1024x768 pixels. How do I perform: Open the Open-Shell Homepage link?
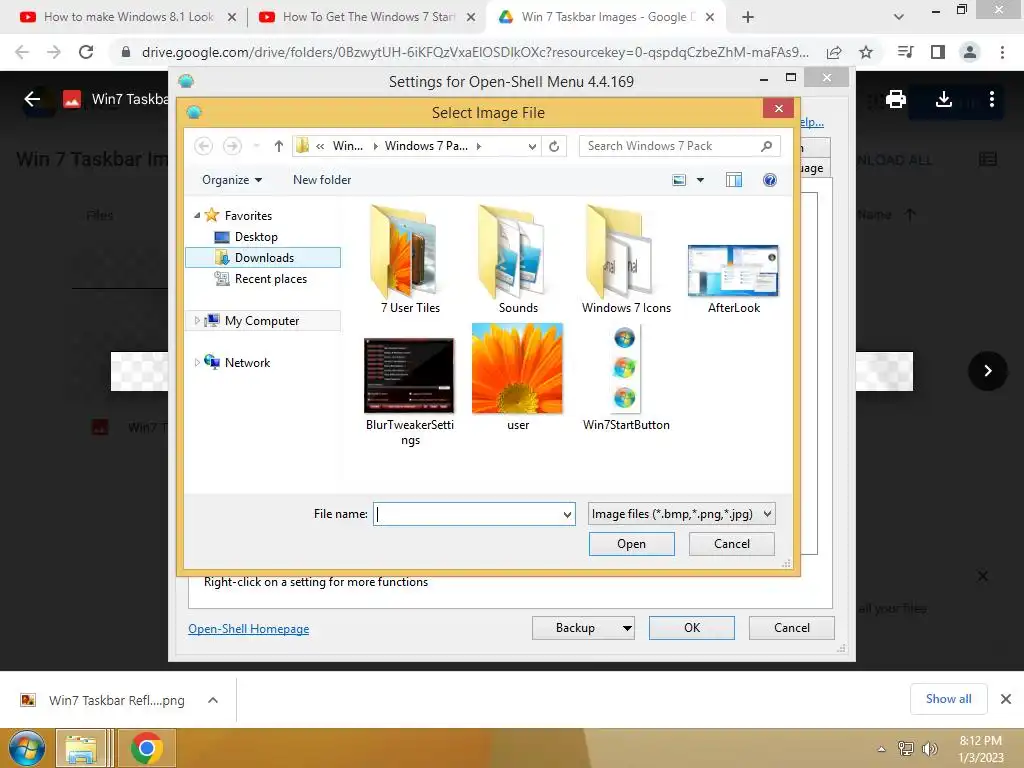click(248, 628)
